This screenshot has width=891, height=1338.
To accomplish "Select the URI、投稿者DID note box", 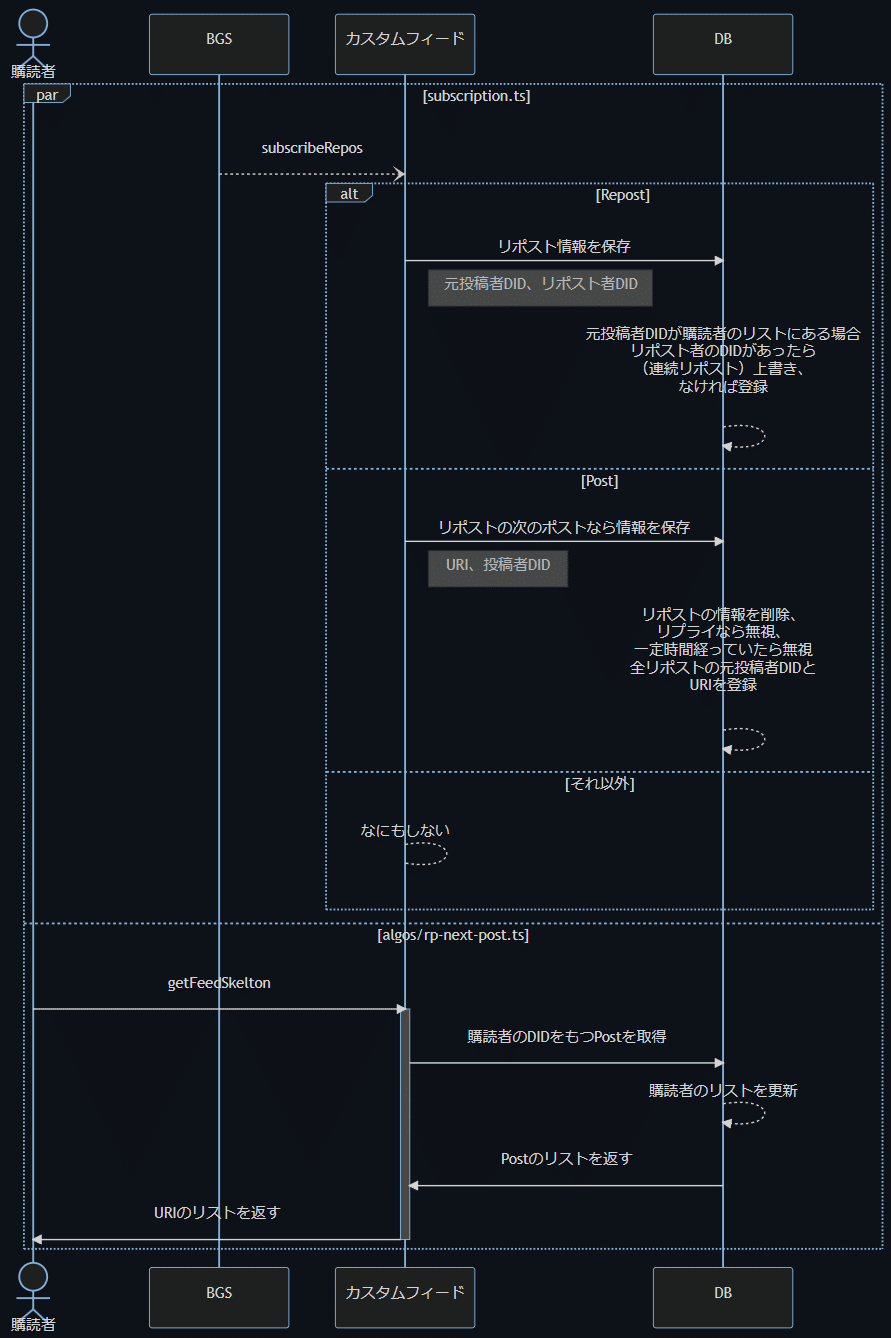I will [497, 568].
